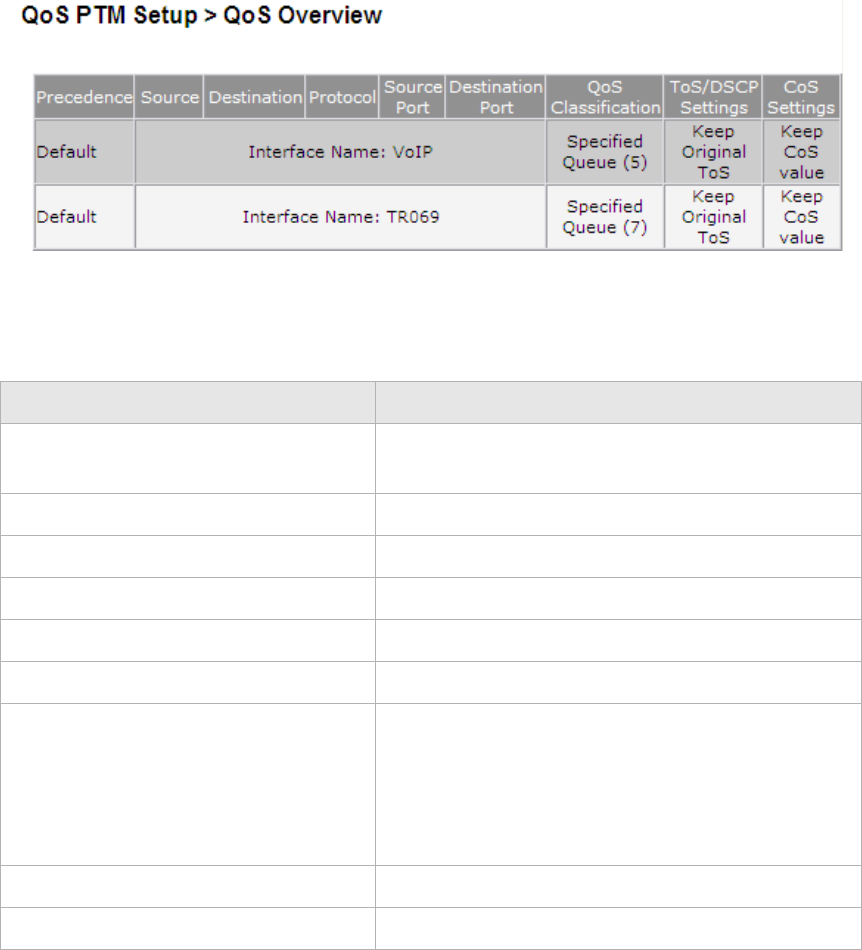The image size is (862, 950).
Task: Click Keep CoS value in VoIP row
Action: pyautogui.click(x=801, y=151)
